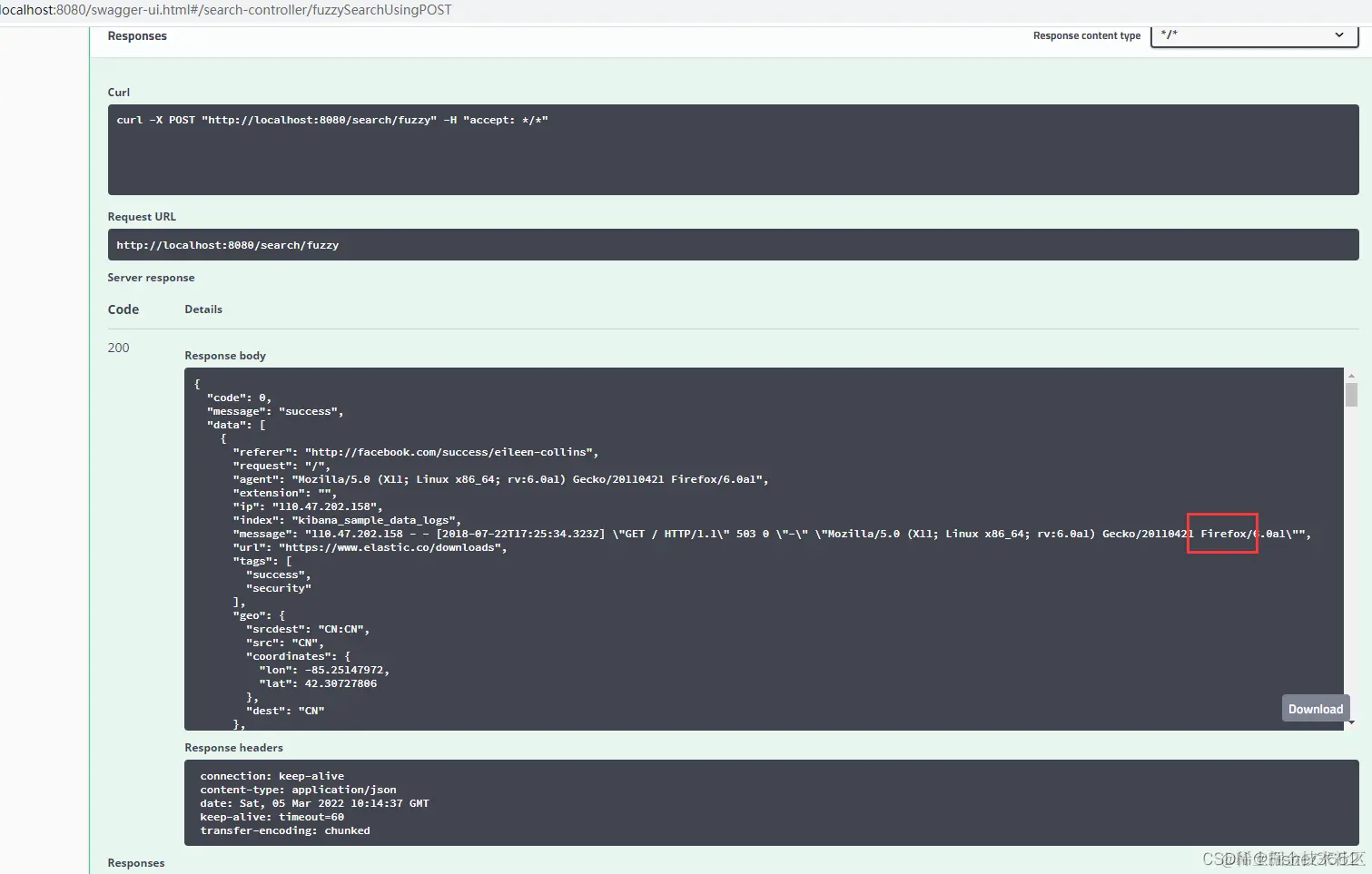The width and height of the screenshot is (1372, 874).
Task: Click the Code column header
Action: tap(123, 309)
